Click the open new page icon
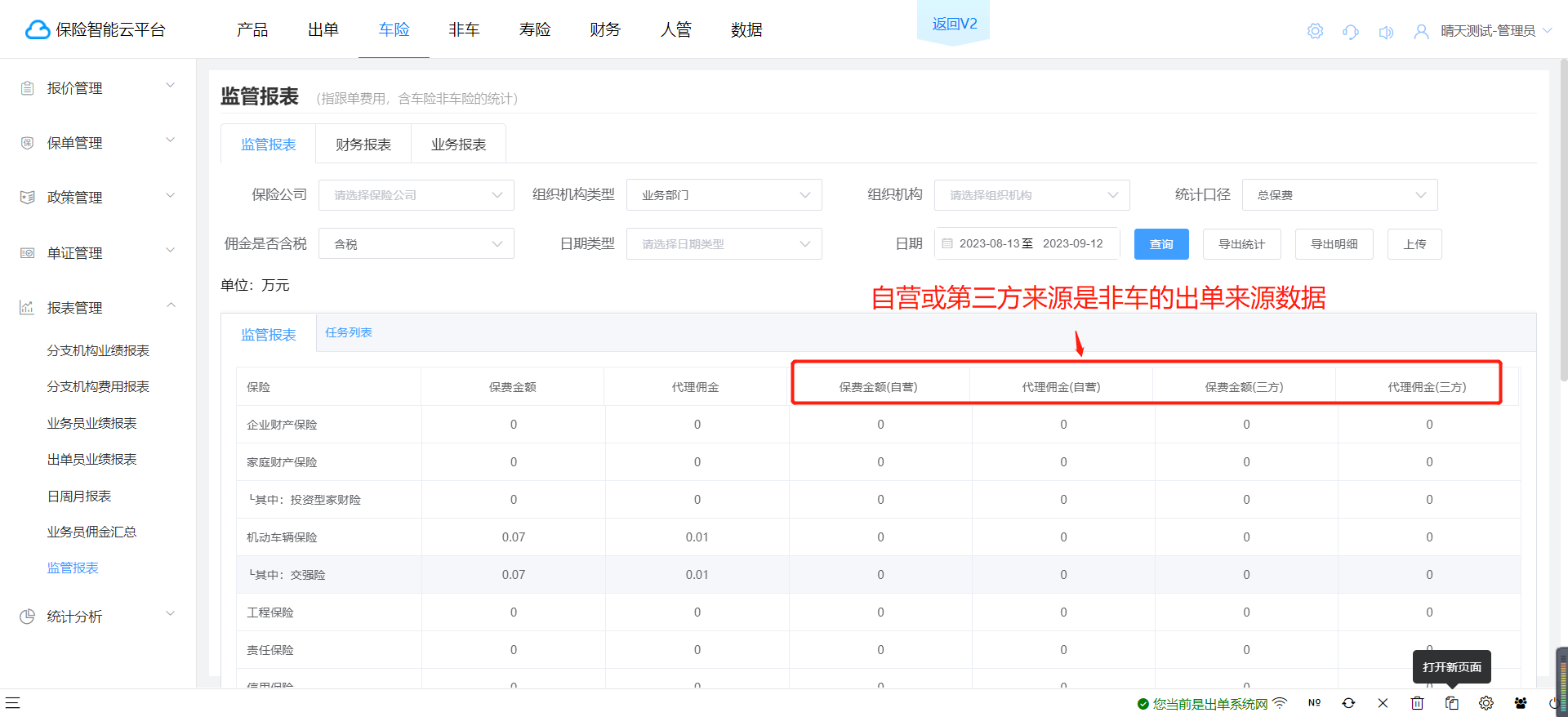 coord(1451,702)
